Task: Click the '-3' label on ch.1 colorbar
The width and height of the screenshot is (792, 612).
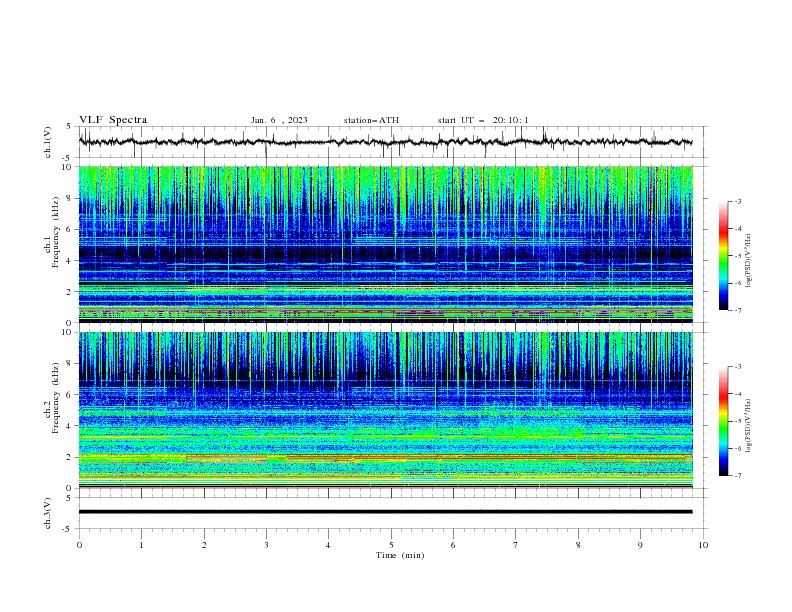Action: [737, 201]
